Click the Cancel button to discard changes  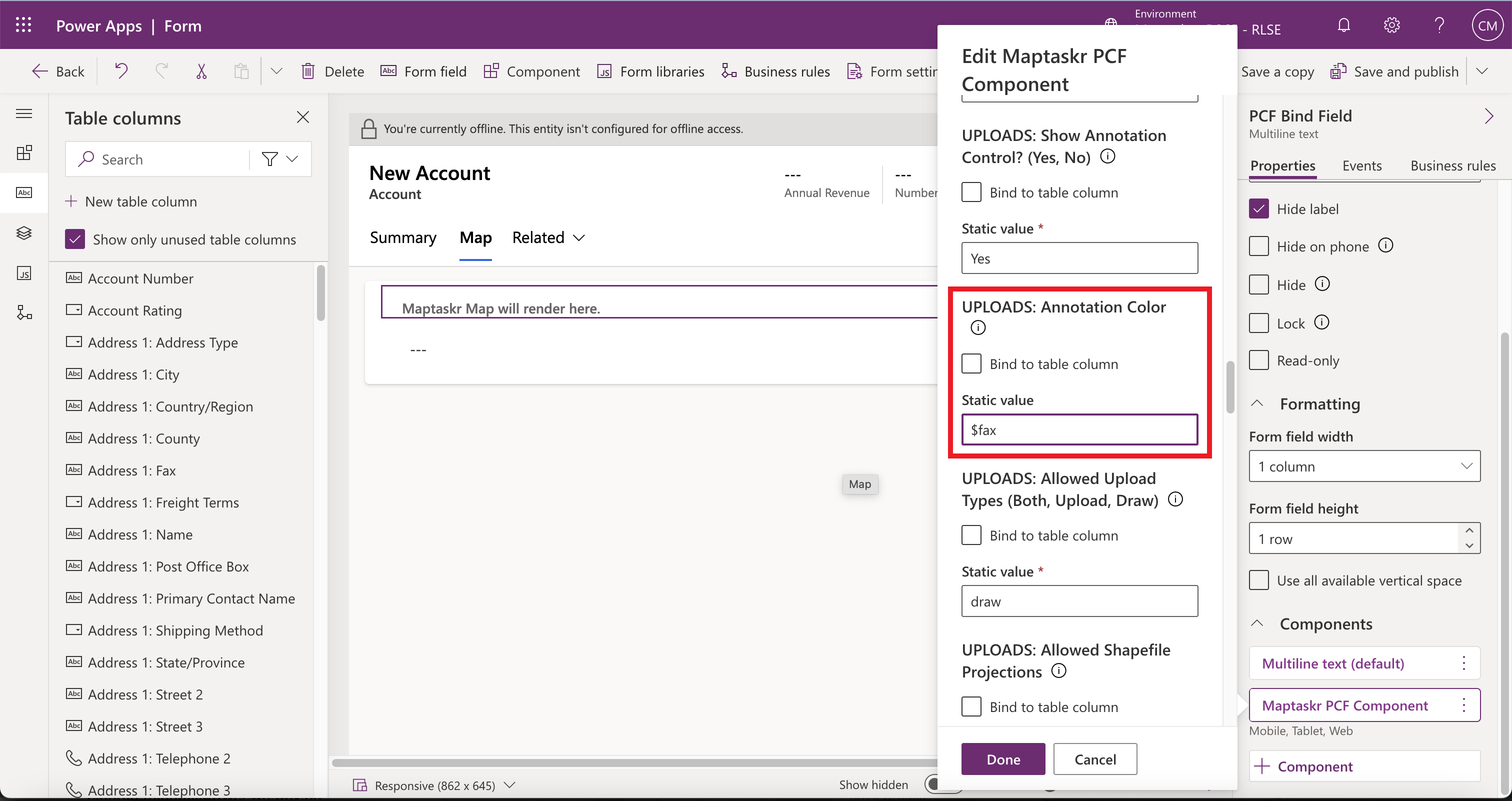[1095, 759]
